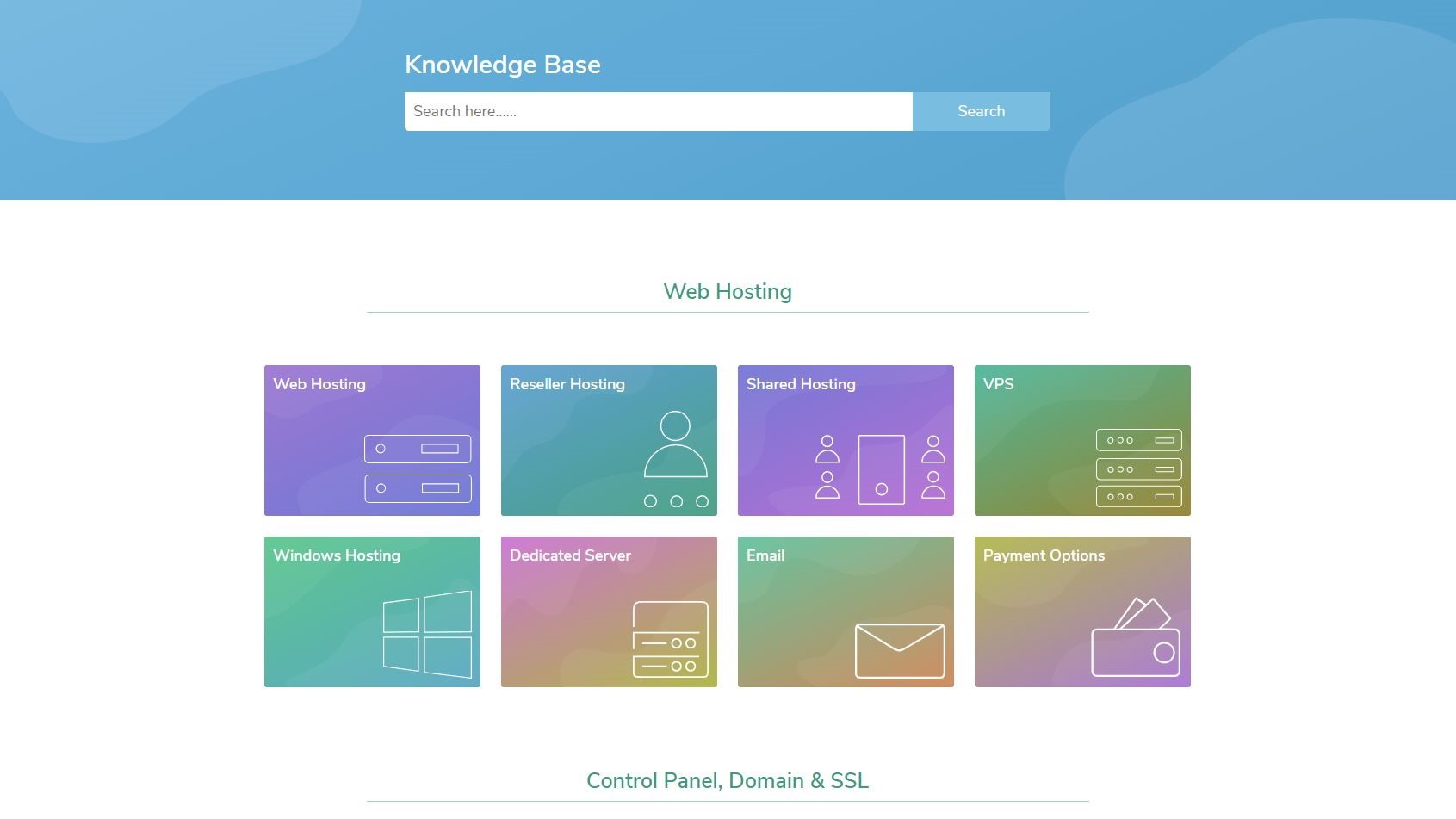This screenshot has width=1456, height=819.
Task: Open Dedicated Server card label
Action: tap(570, 555)
